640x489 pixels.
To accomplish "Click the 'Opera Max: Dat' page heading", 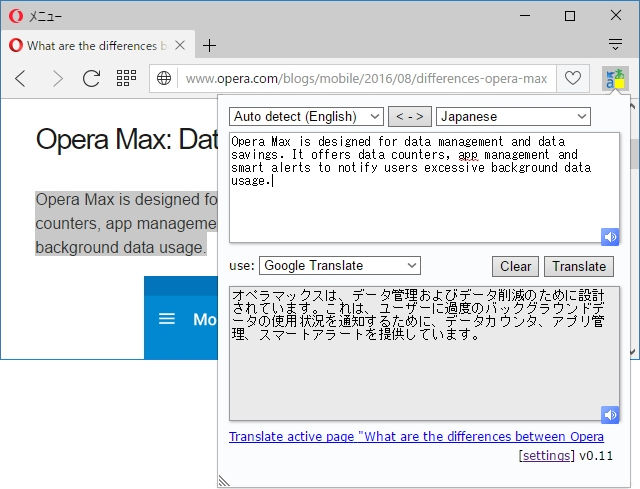I will point(127,139).
